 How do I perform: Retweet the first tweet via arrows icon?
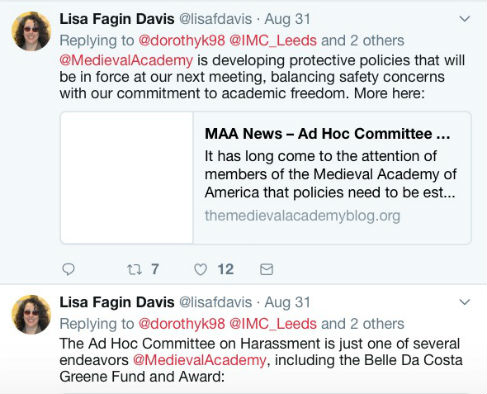pyautogui.click(x=134, y=269)
